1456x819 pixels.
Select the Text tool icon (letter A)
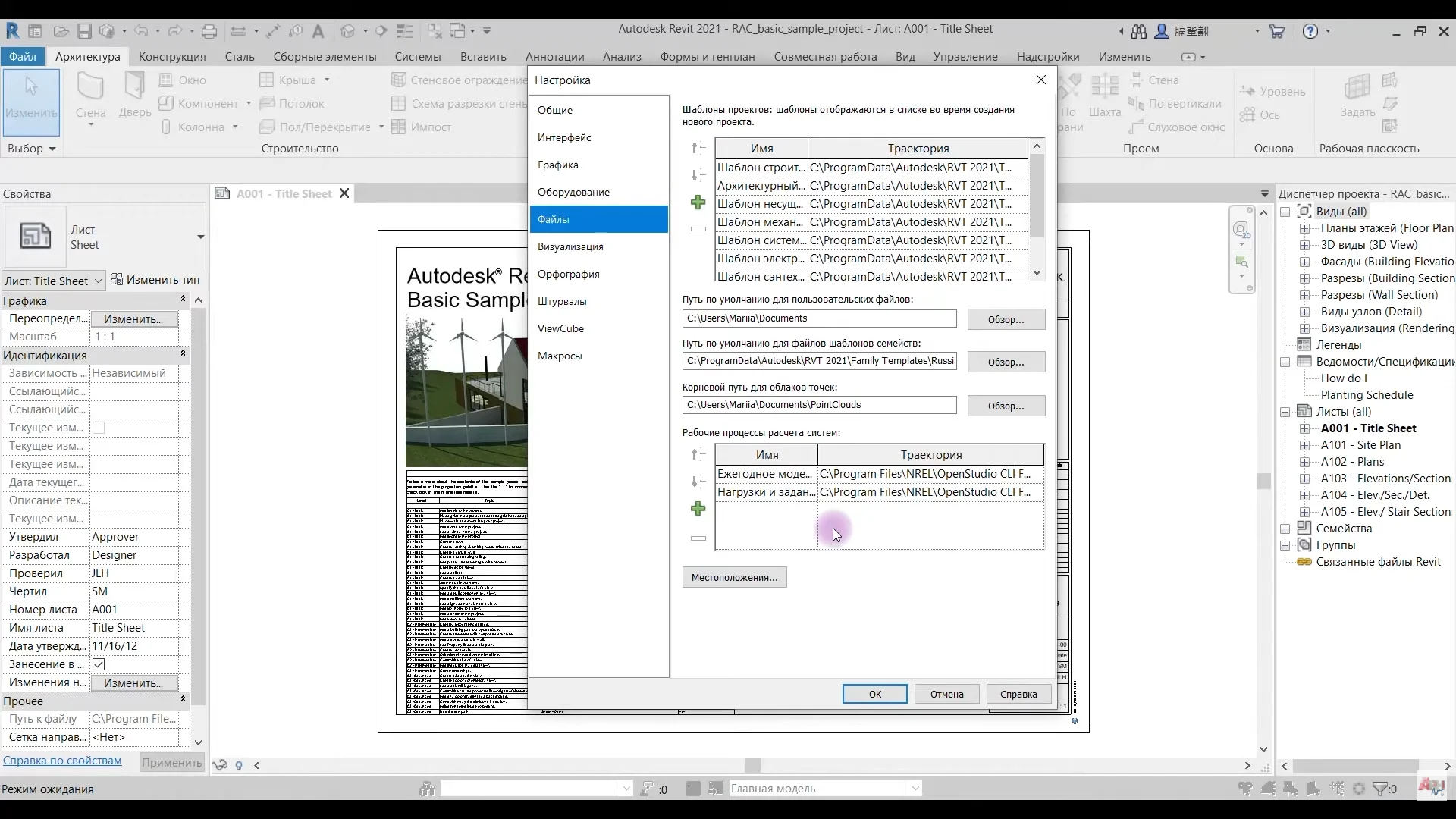pos(318,31)
